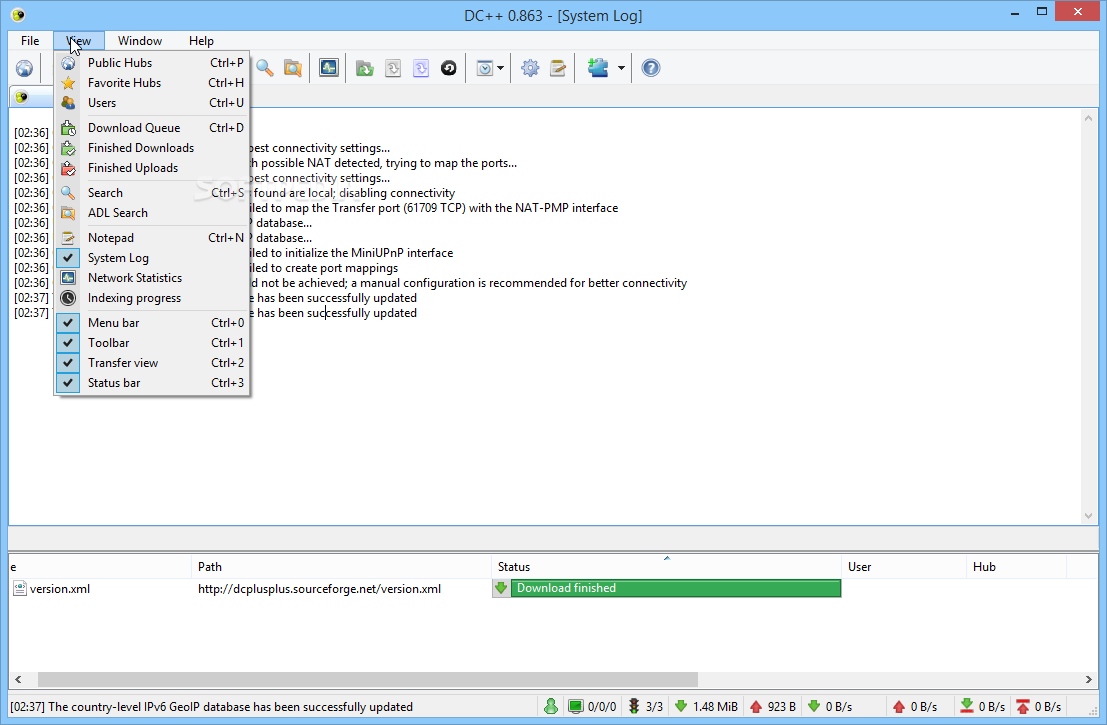Select Search entry in View menu
The height and width of the screenshot is (725, 1107).
[152, 193]
